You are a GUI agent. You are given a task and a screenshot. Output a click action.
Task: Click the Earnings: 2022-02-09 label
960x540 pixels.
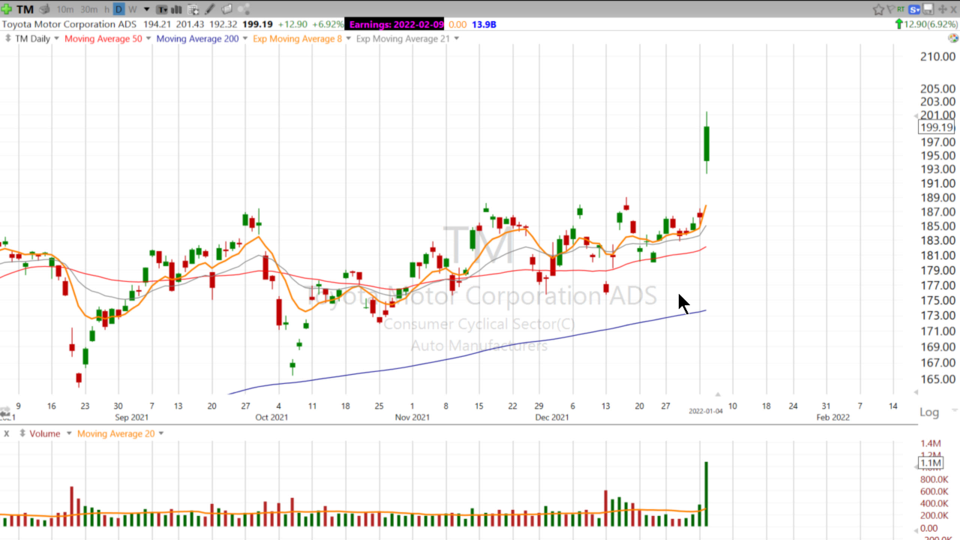point(395,23)
